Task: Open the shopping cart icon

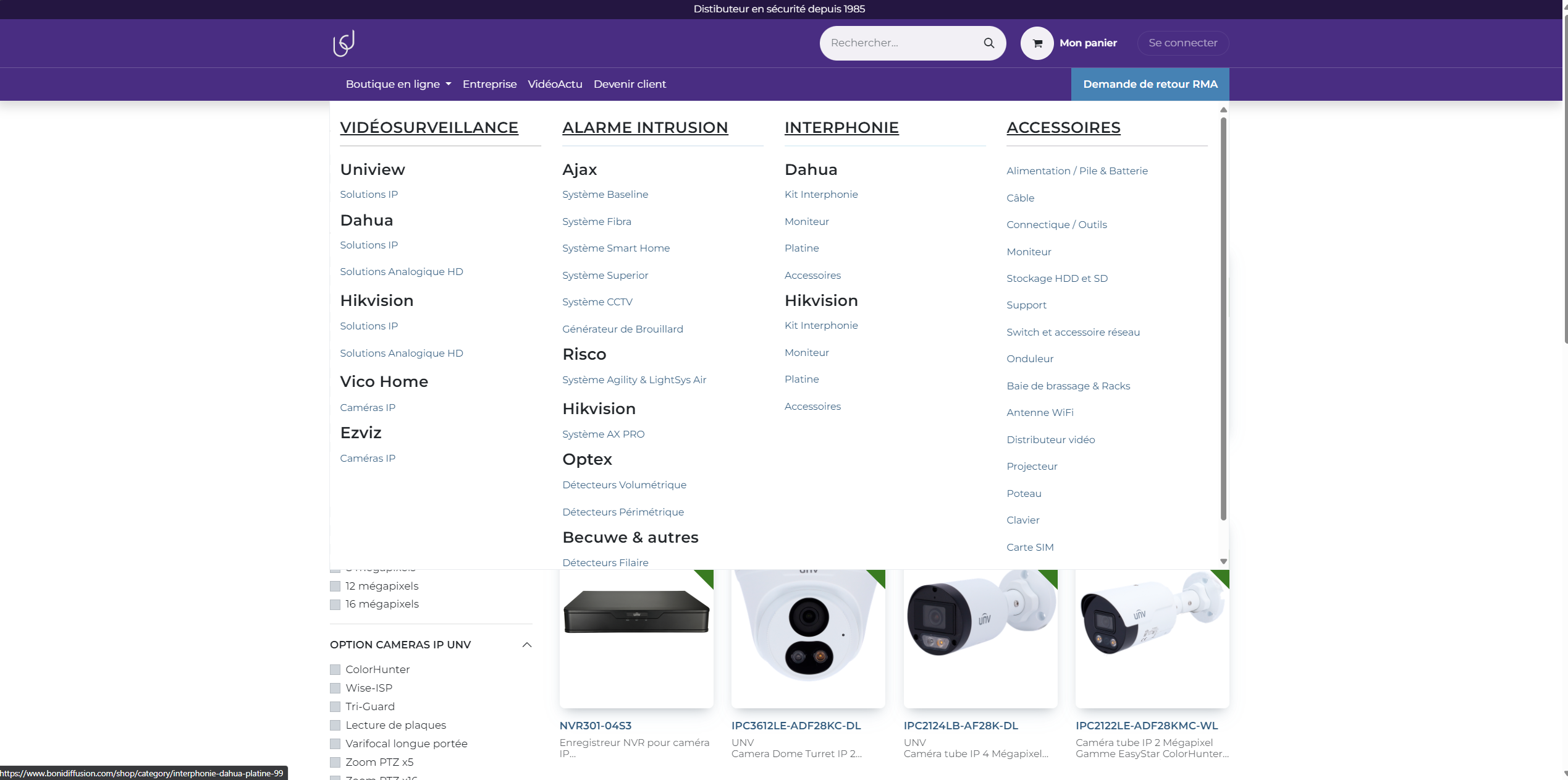Action: click(1037, 43)
